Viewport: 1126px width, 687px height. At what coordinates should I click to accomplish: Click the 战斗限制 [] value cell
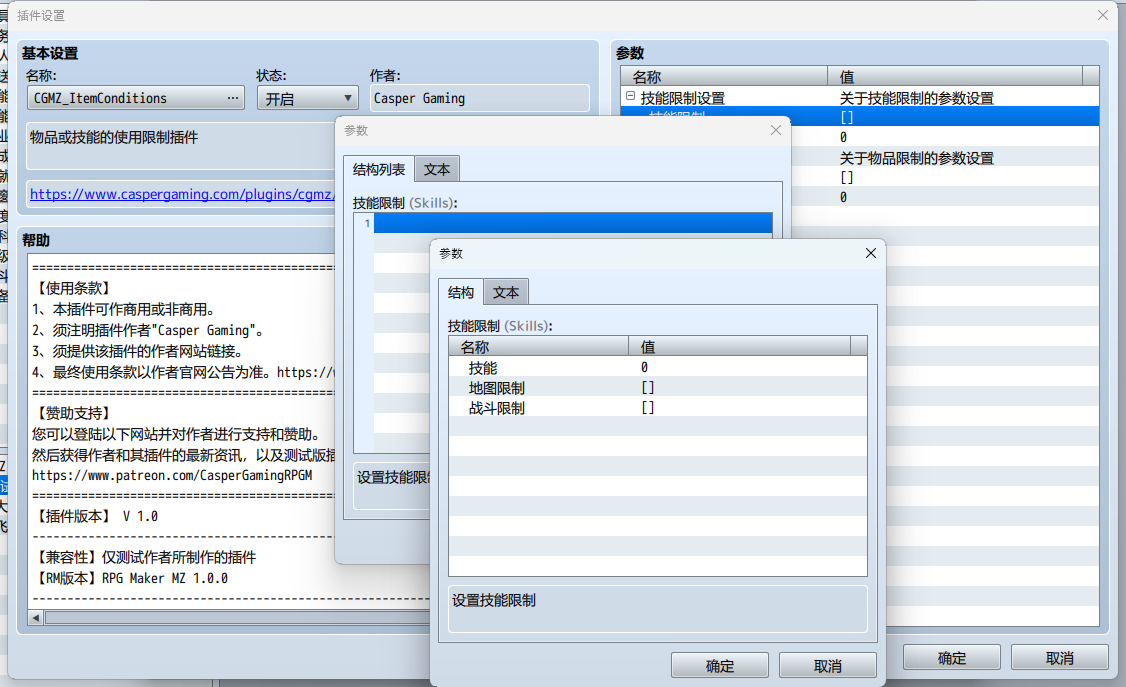click(x=647, y=408)
